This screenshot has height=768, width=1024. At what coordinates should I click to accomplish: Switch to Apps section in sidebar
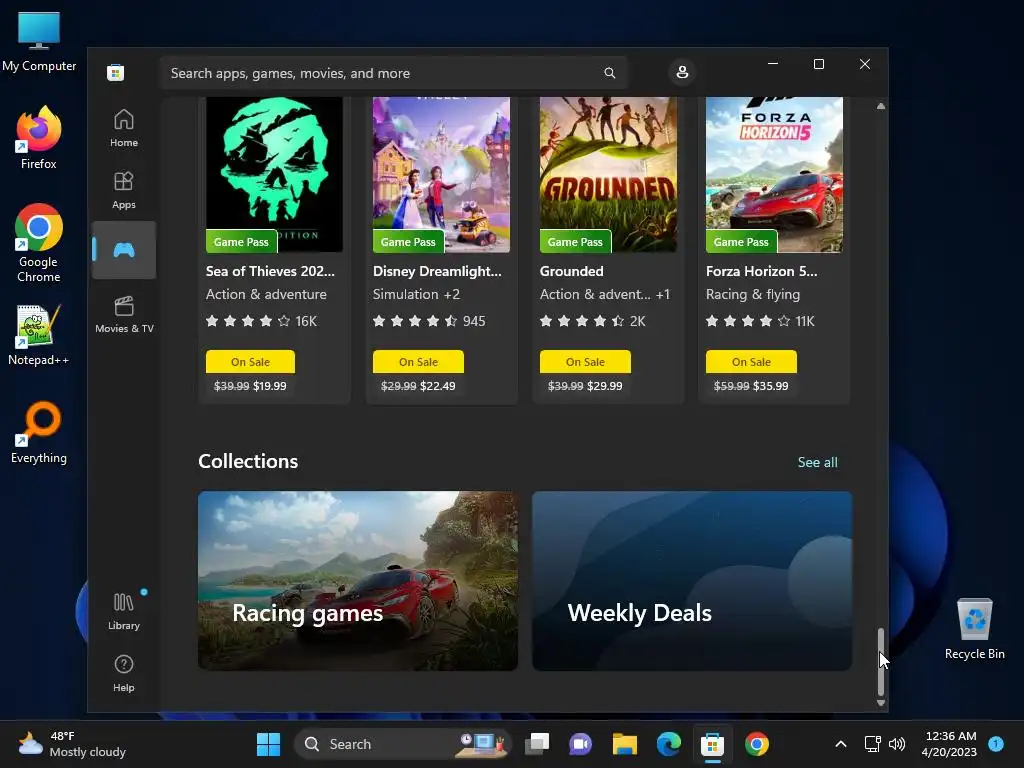(x=123, y=190)
